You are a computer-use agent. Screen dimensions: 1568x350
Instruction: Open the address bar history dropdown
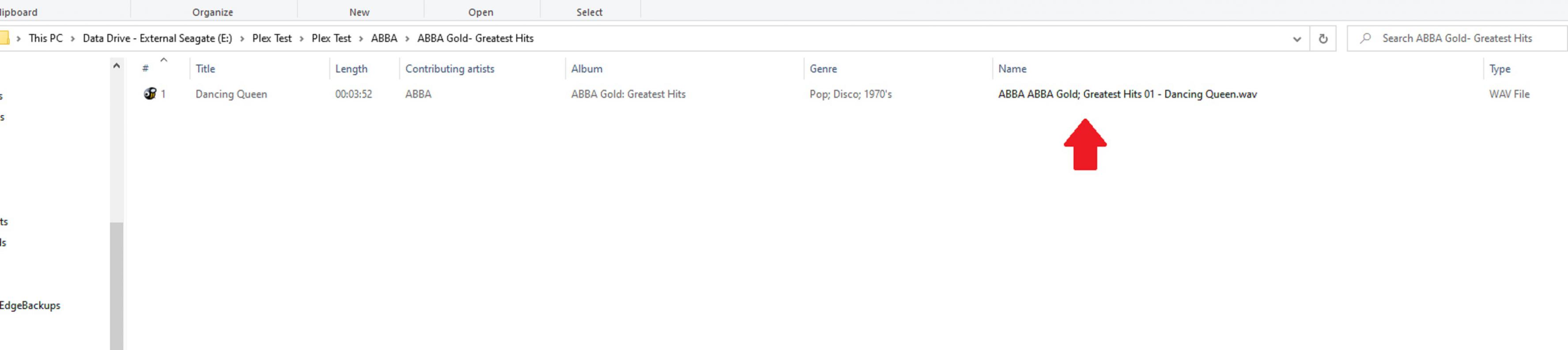pyautogui.click(x=1296, y=39)
